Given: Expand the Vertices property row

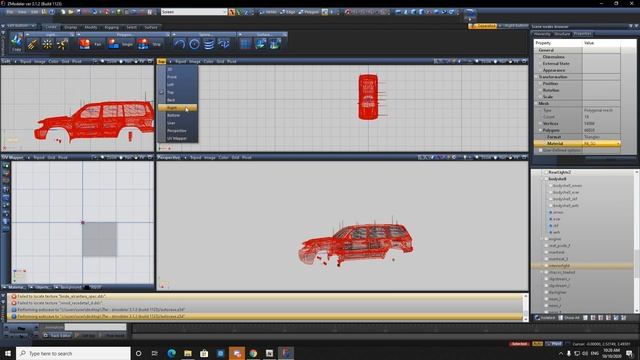Looking at the screenshot, I should (540, 123).
